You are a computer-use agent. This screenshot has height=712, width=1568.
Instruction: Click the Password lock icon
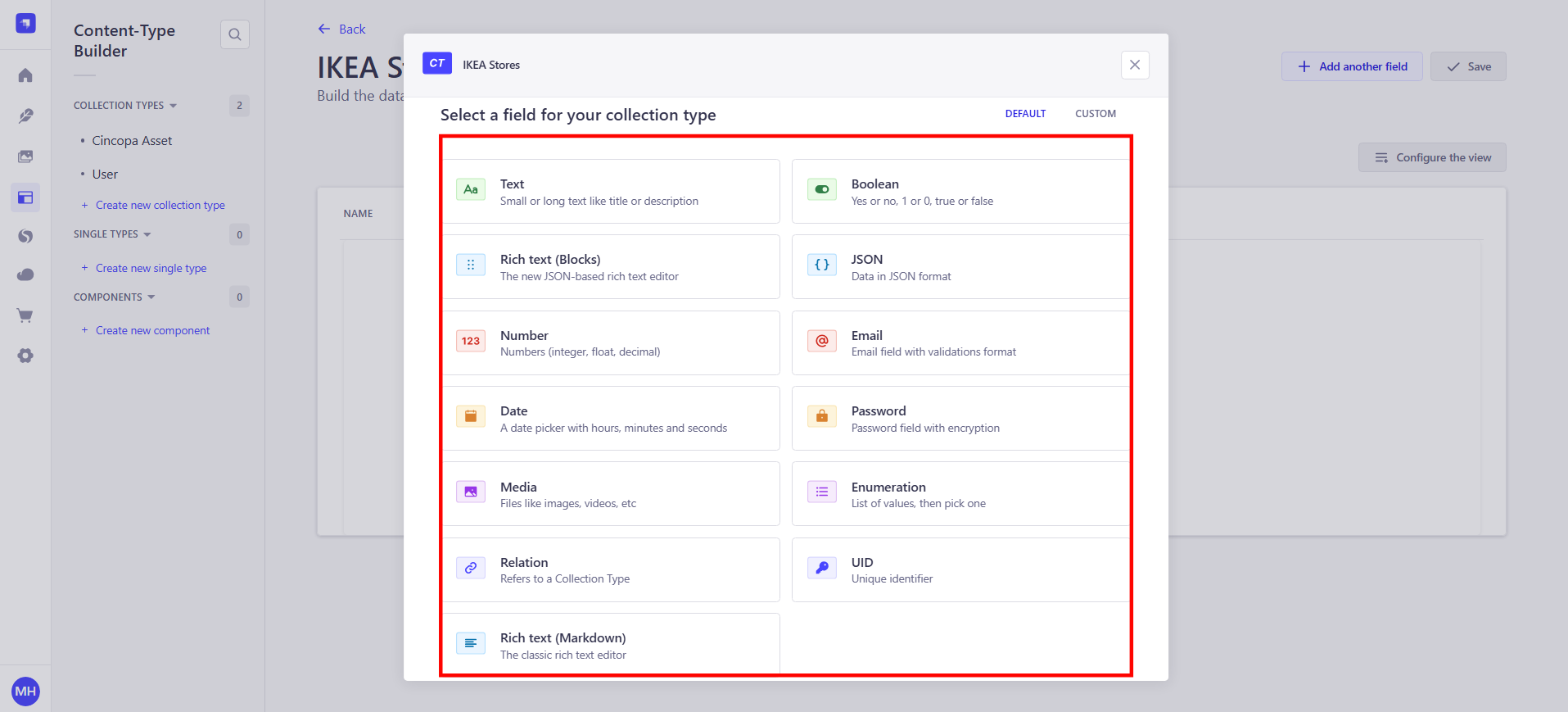822,416
